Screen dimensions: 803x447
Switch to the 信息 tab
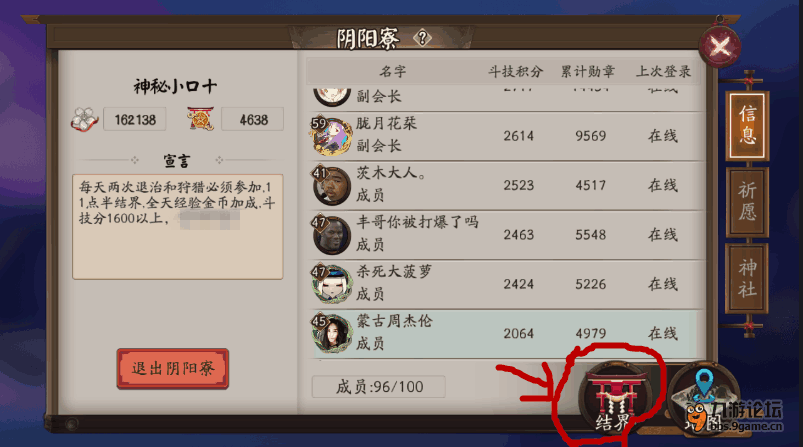tap(747, 125)
